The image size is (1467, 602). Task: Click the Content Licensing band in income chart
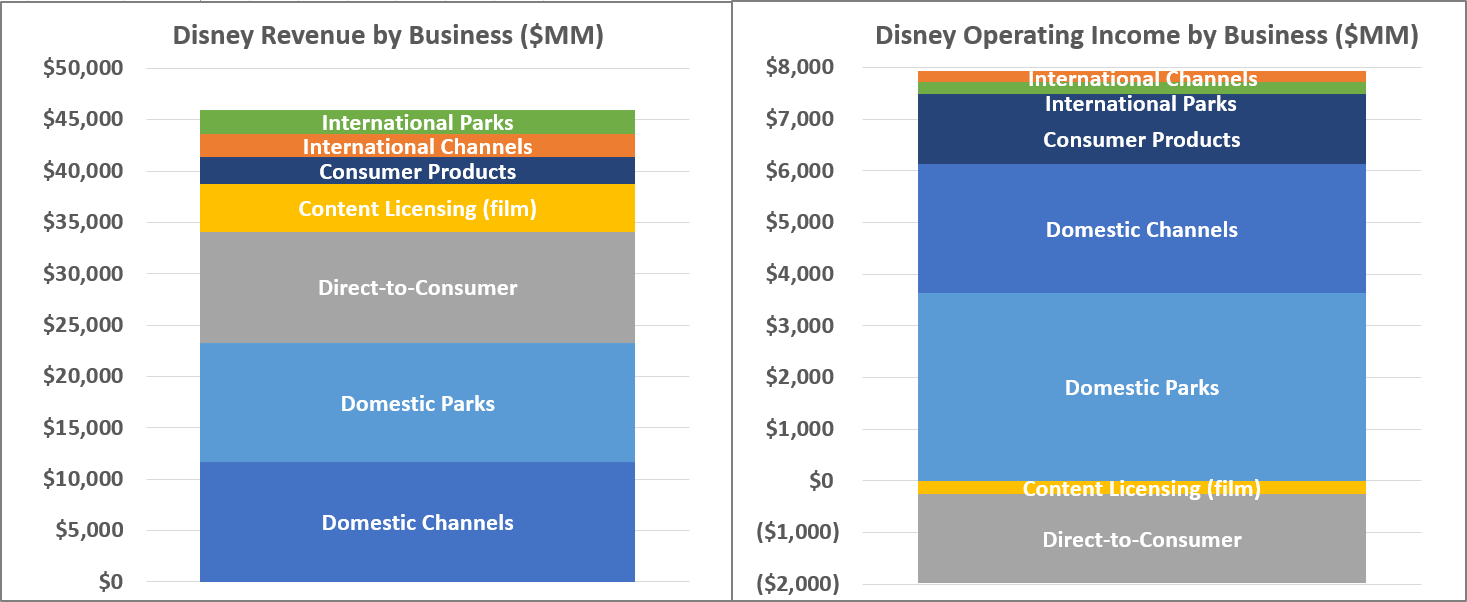[1140, 489]
